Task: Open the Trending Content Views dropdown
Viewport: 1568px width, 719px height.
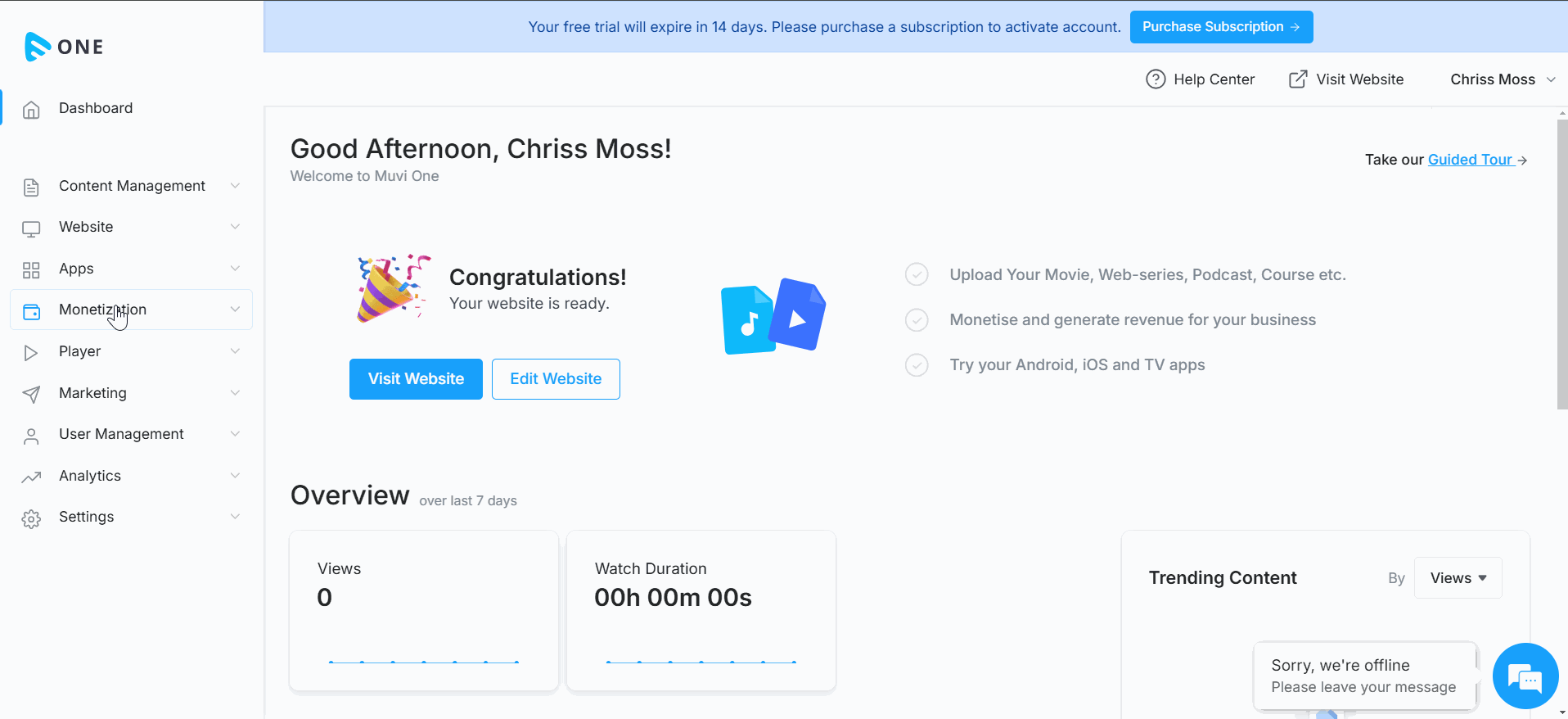Action: [x=1458, y=578]
